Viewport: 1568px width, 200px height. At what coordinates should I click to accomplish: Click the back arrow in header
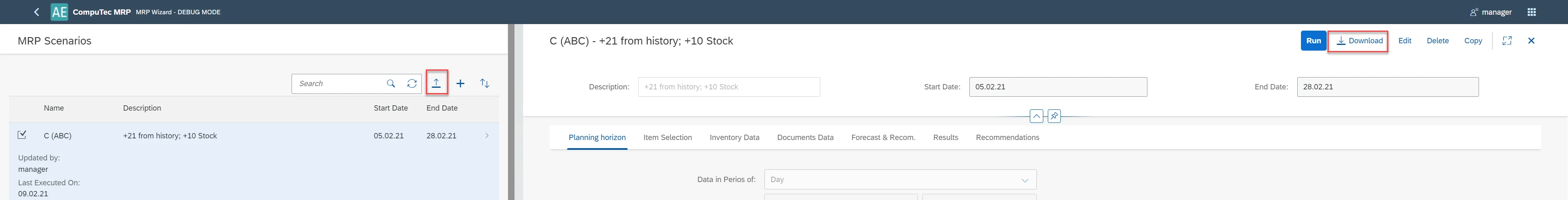(x=36, y=12)
